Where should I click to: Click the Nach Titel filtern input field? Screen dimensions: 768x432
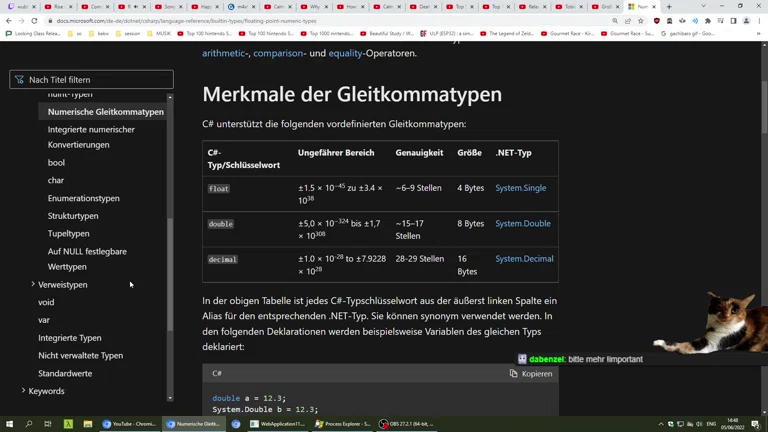(x=92, y=79)
